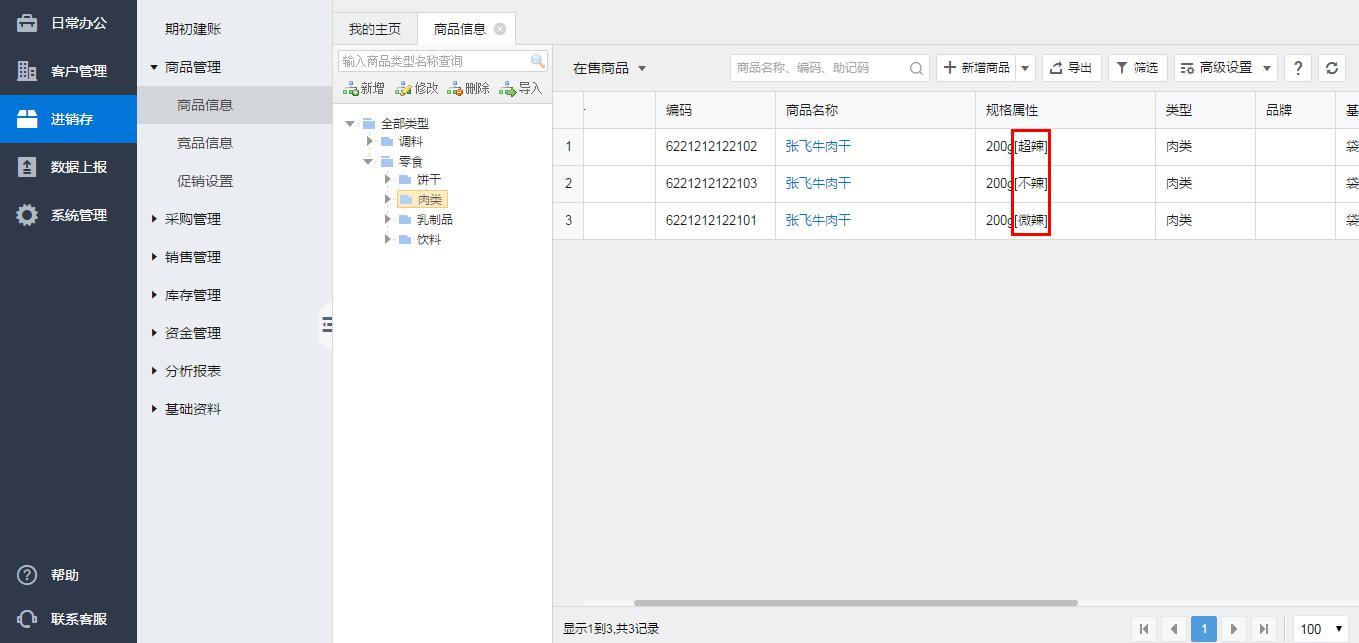Click the horizontal scrollbar under the table
Viewport: 1359px width, 643px height.
(855, 603)
